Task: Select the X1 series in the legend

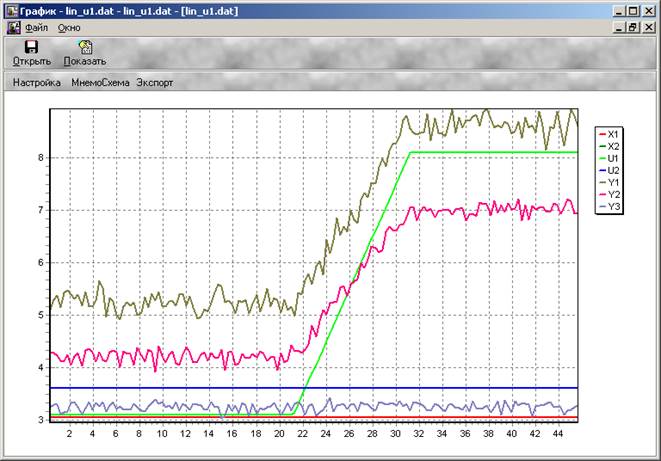Action: [x=614, y=134]
